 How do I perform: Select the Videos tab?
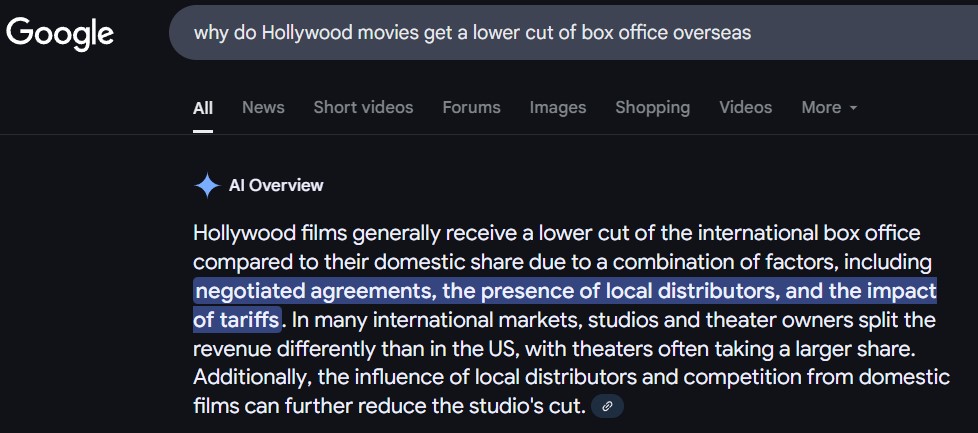coord(745,107)
